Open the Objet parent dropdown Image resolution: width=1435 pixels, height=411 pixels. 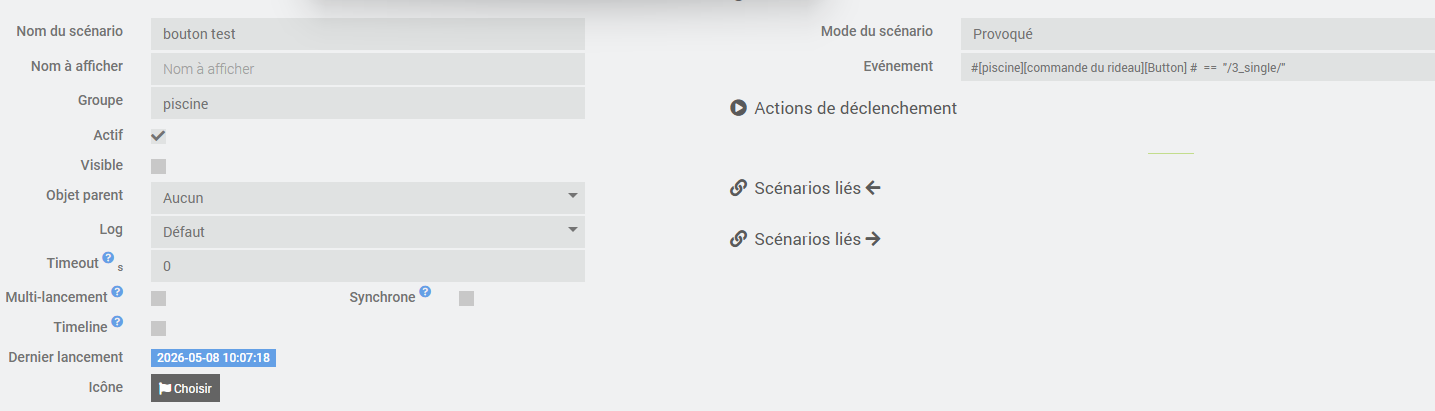coord(368,198)
